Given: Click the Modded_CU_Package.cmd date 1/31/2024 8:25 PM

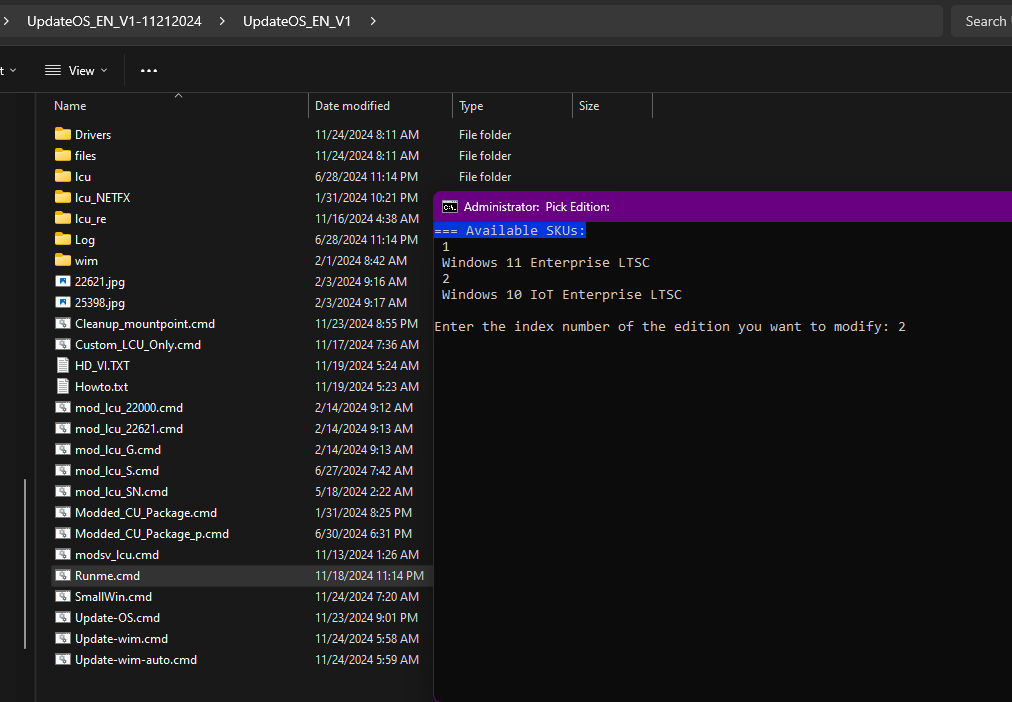Looking at the screenshot, I should coord(363,512).
